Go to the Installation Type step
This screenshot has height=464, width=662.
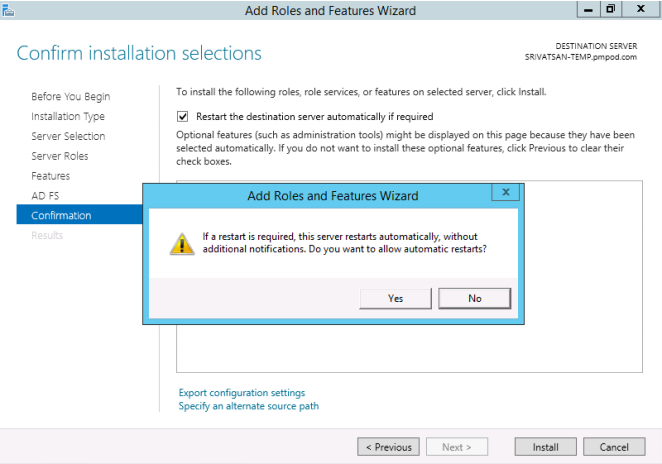[68, 117]
